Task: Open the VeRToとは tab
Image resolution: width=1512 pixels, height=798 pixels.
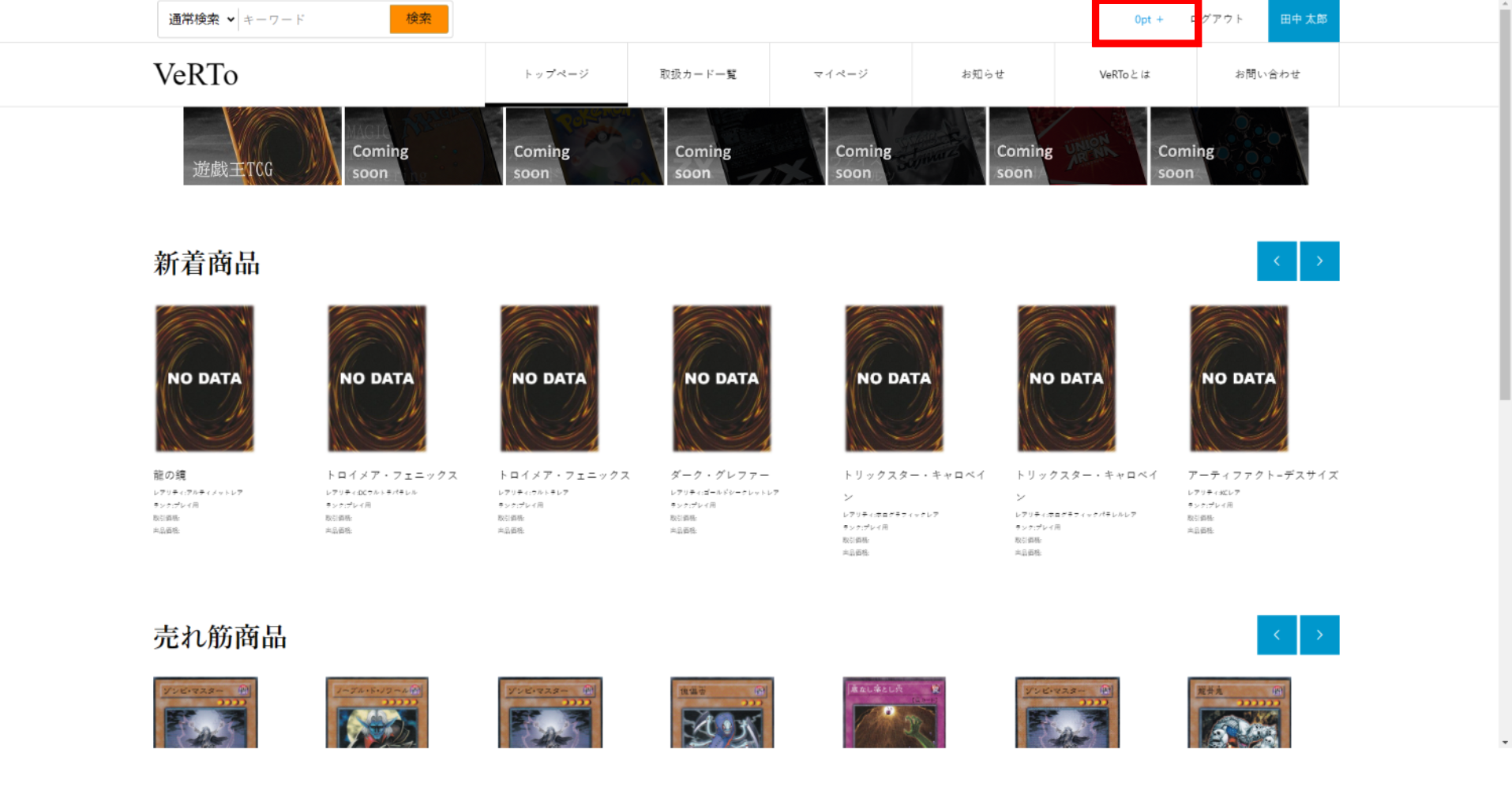Action: tap(1125, 74)
